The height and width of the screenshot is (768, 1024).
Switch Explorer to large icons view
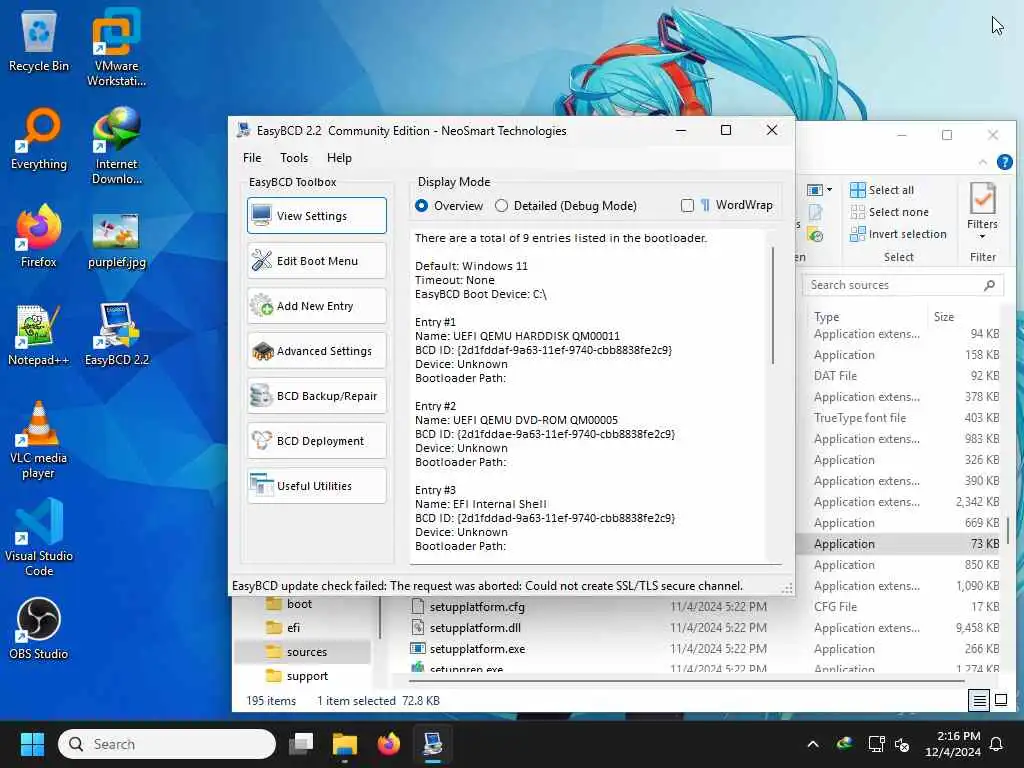pos(1001,701)
